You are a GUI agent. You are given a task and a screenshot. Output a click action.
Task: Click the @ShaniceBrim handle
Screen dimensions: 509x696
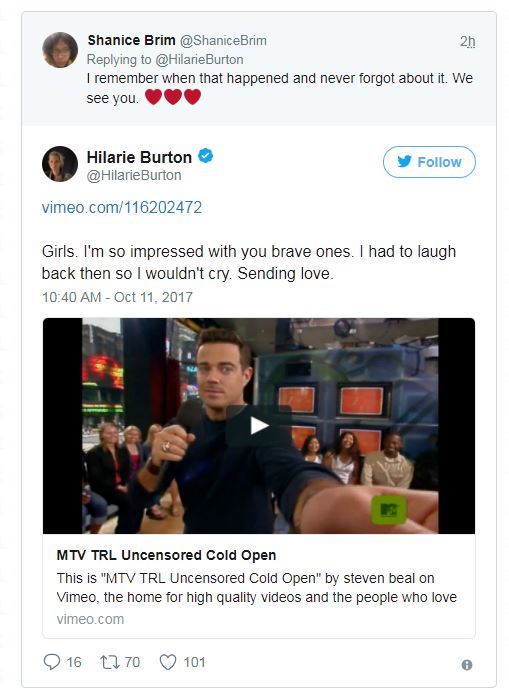[223, 40]
